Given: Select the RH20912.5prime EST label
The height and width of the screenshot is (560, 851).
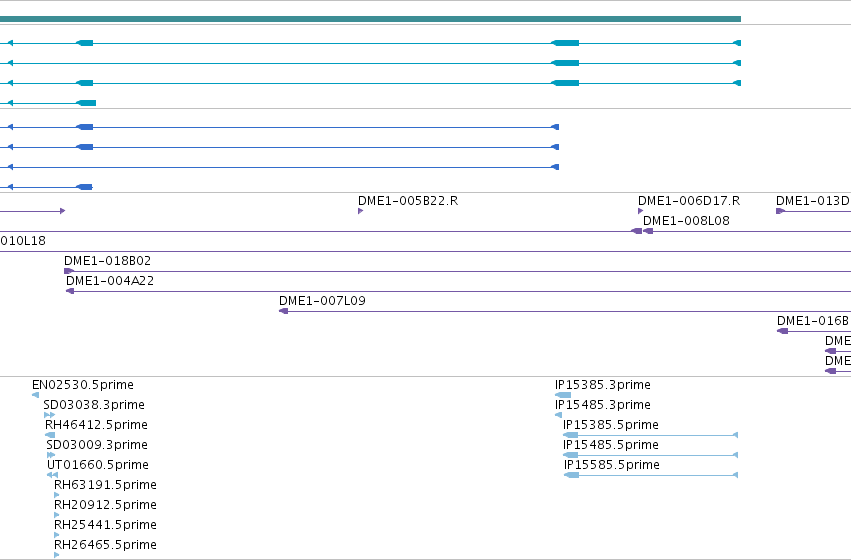Looking at the screenshot, I should 105,505.
